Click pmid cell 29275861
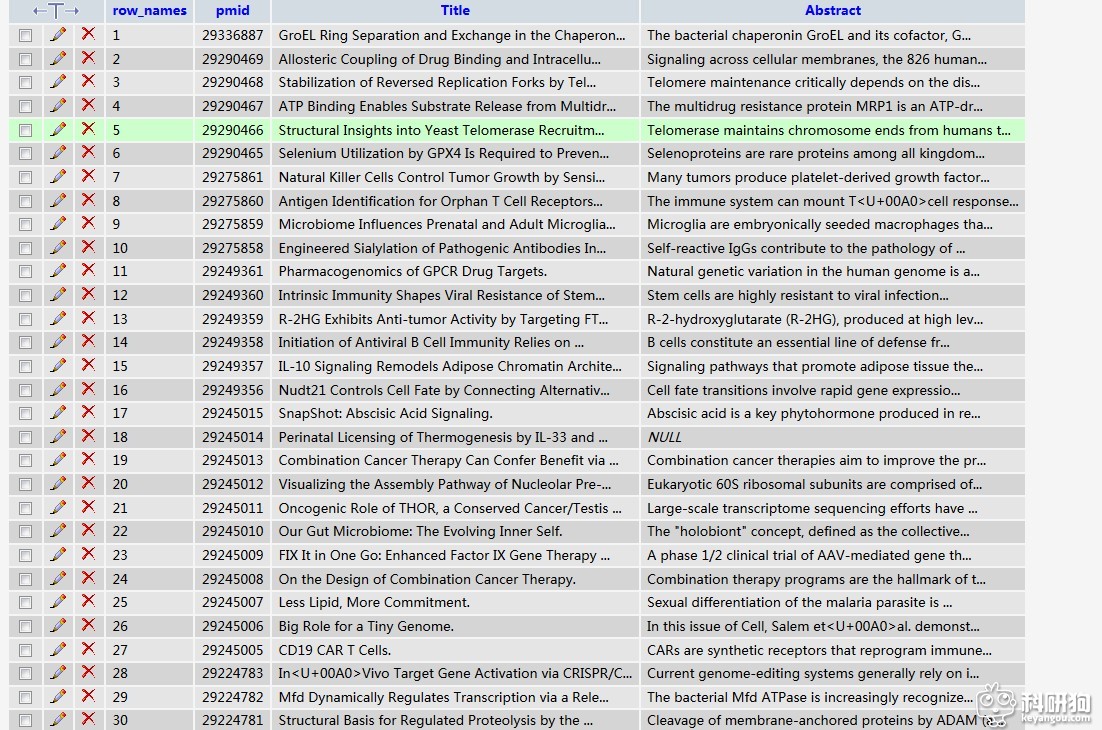 click(233, 177)
